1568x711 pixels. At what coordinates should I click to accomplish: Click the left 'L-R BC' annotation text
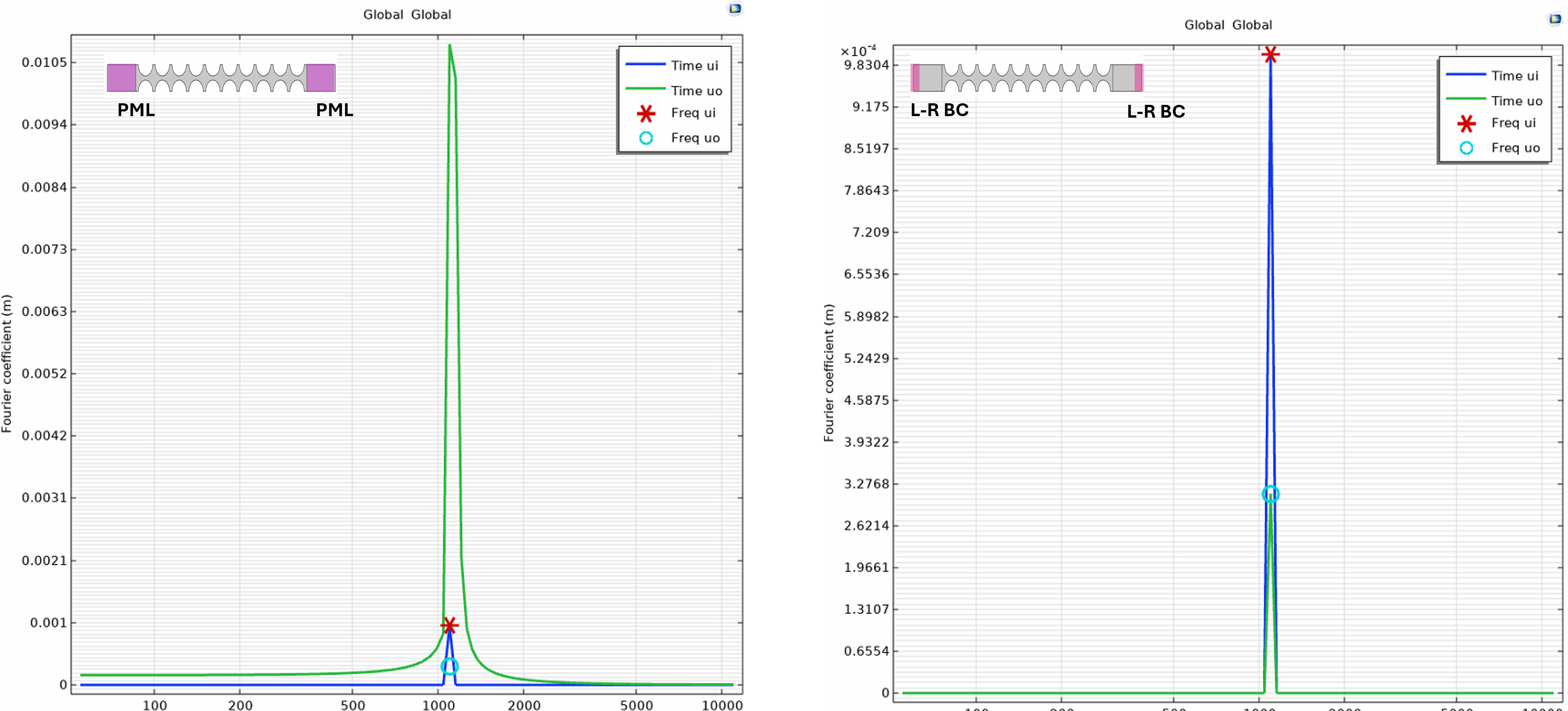[x=939, y=110]
